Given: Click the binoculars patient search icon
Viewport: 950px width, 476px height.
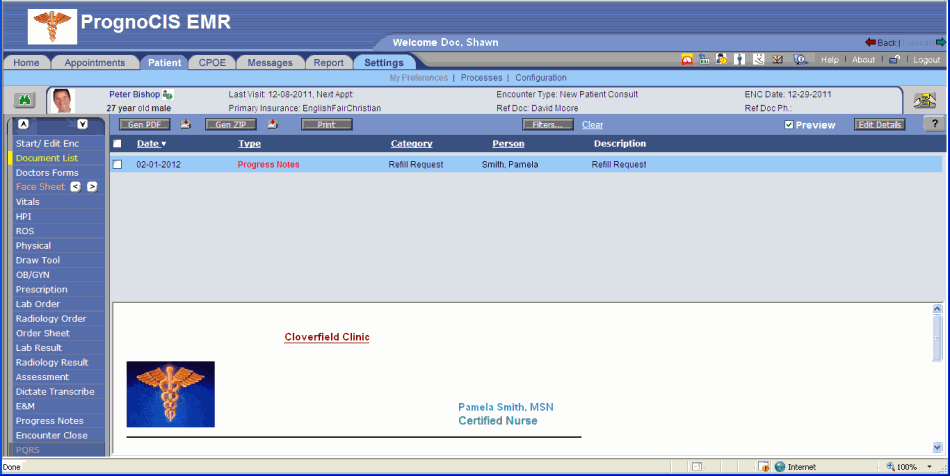Looking at the screenshot, I should point(24,100).
